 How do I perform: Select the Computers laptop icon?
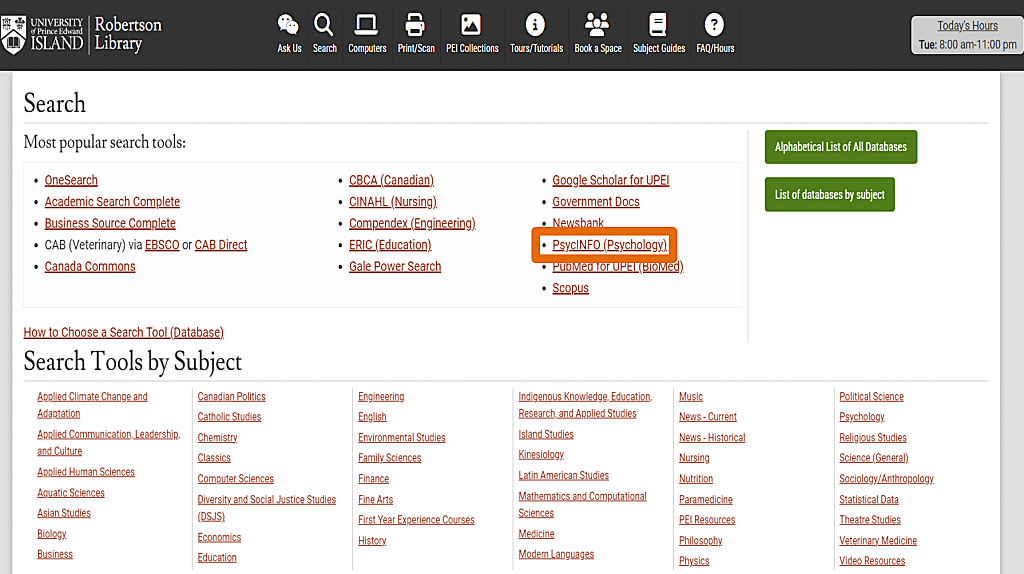click(x=367, y=25)
